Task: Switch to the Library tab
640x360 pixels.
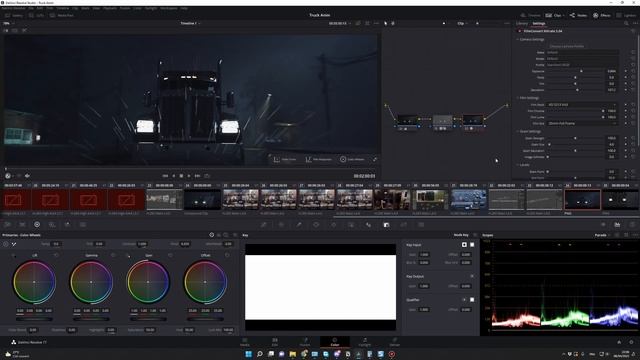Action: (x=522, y=23)
